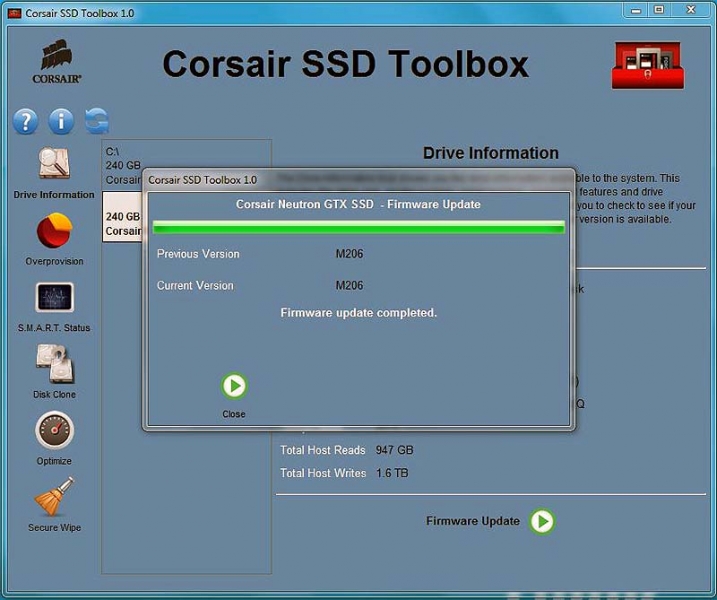Click the green firmware update progress bar
Screen dimensions: 717x600
point(358,227)
